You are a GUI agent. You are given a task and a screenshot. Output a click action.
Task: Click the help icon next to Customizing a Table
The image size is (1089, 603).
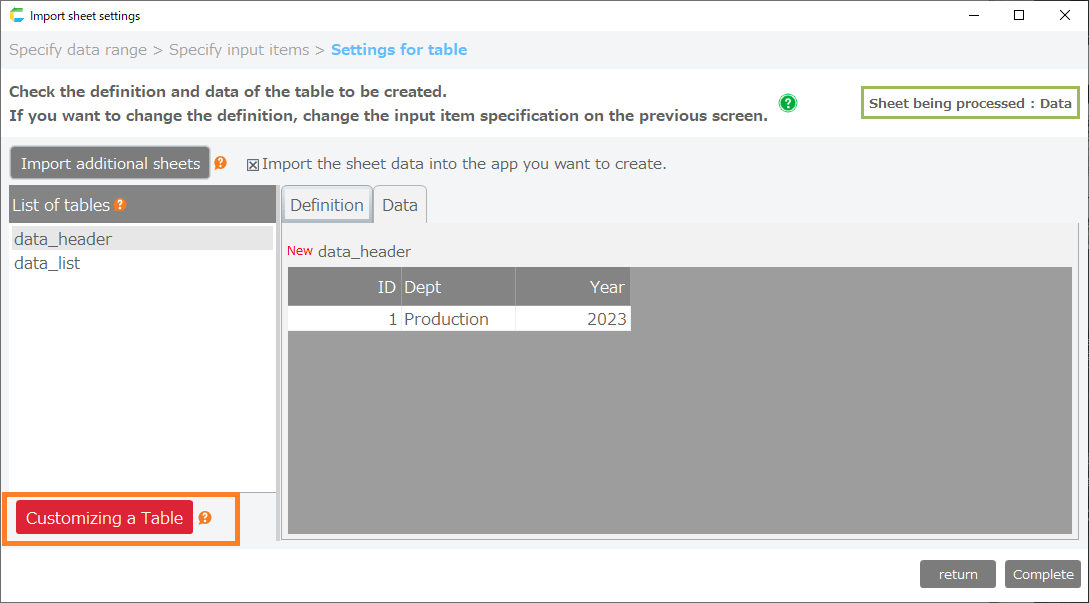(x=205, y=518)
